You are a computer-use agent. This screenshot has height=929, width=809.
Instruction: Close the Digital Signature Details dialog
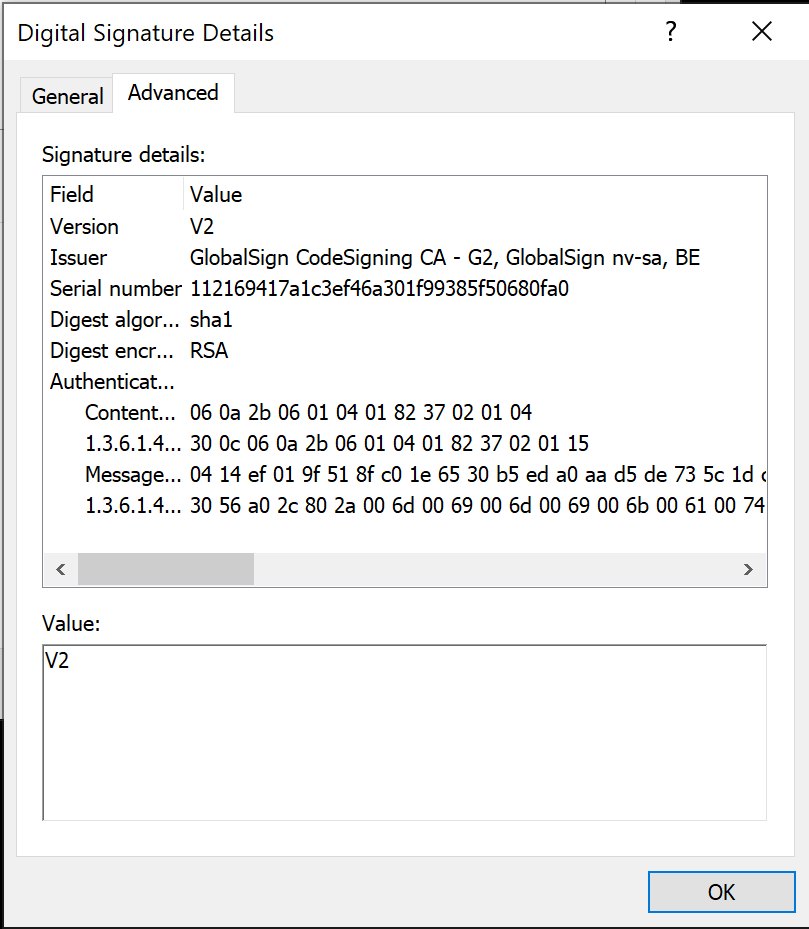(762, 32)
